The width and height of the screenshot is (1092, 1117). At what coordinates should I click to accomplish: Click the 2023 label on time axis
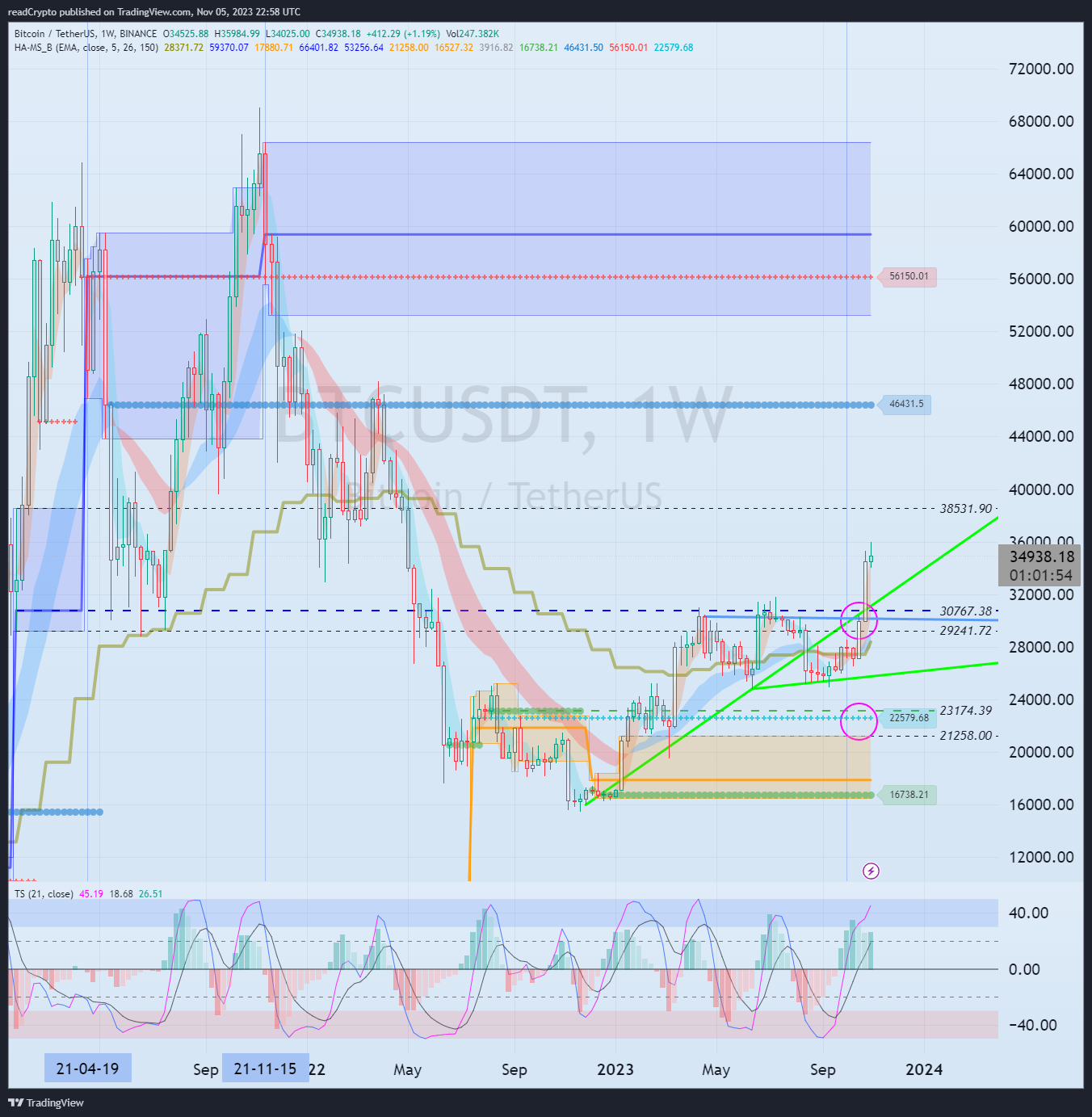615,1069
